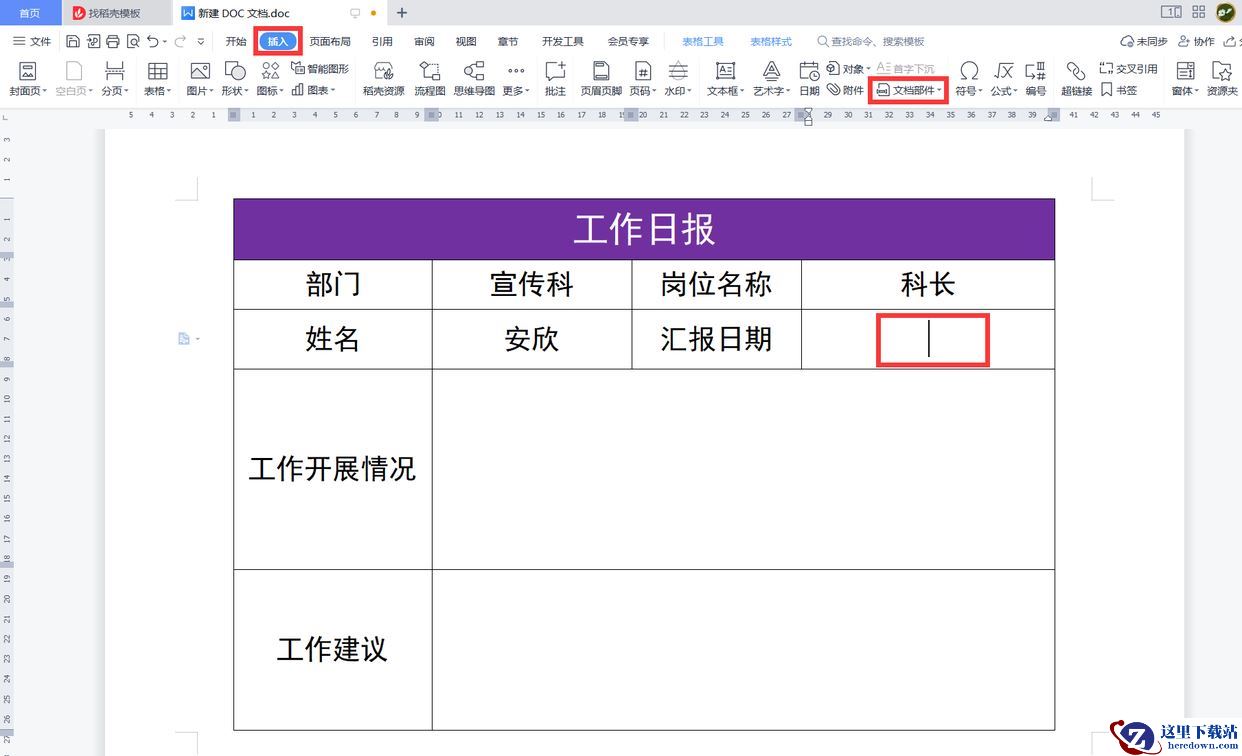This screenshot has width=1242, height=756.
Task: Click the Icons (图标) gallery button
Action: [270, 71]
